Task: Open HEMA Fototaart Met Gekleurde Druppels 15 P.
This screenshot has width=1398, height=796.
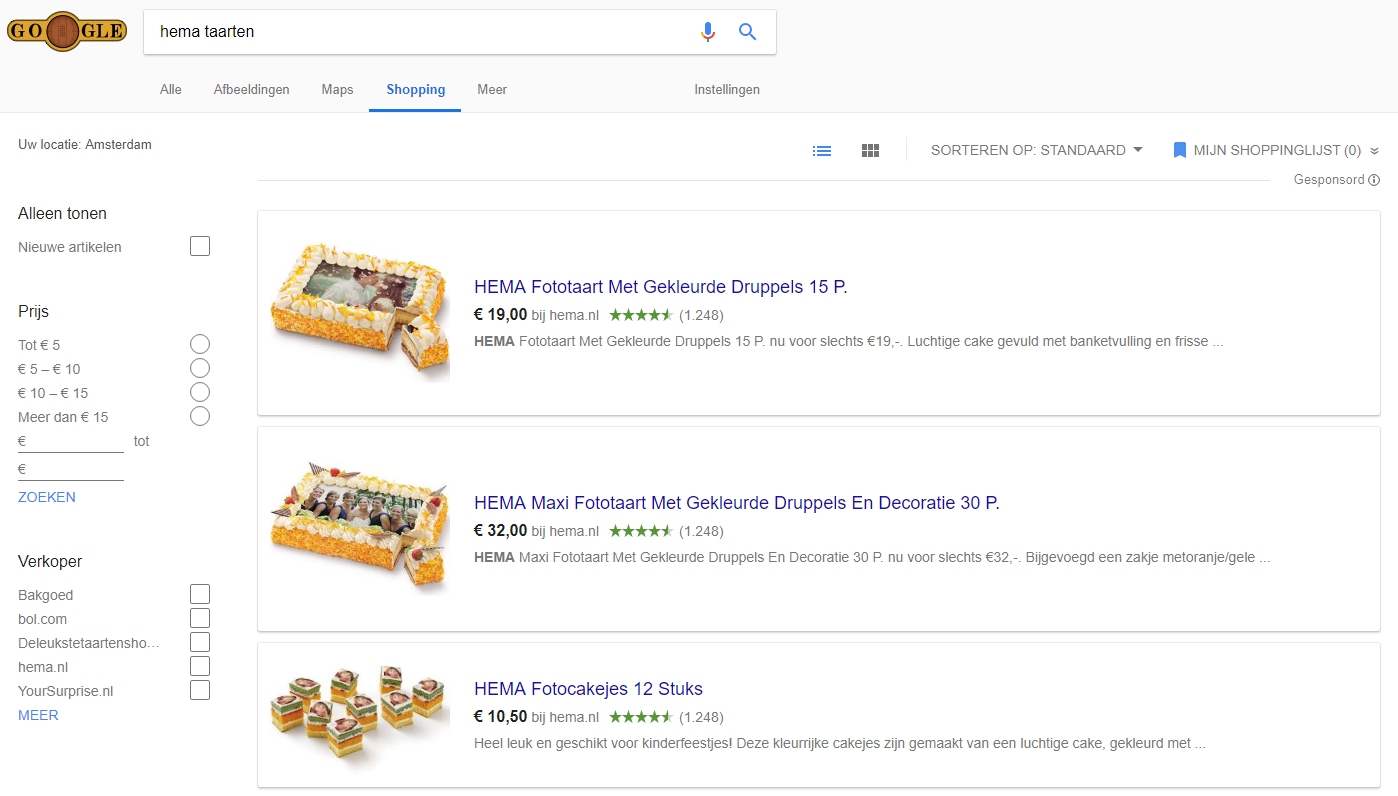Action: pyautogui.click(x=661, y=287)
